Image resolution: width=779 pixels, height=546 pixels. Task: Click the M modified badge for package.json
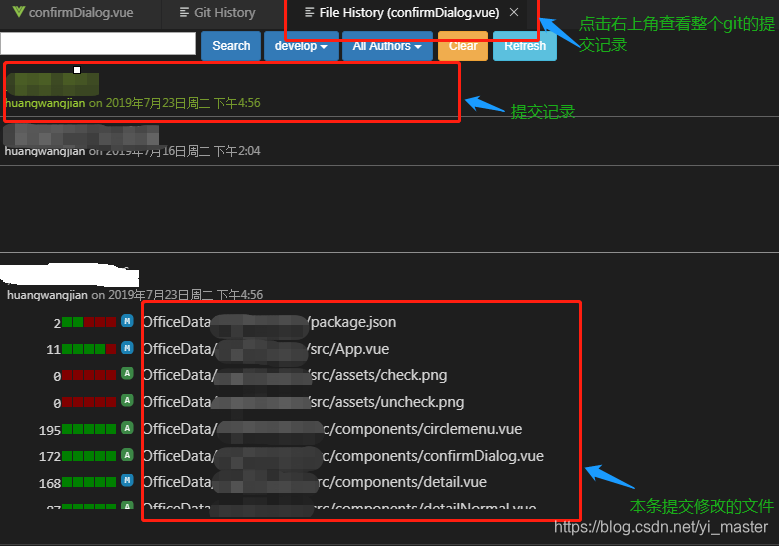[x=127, y=321]
